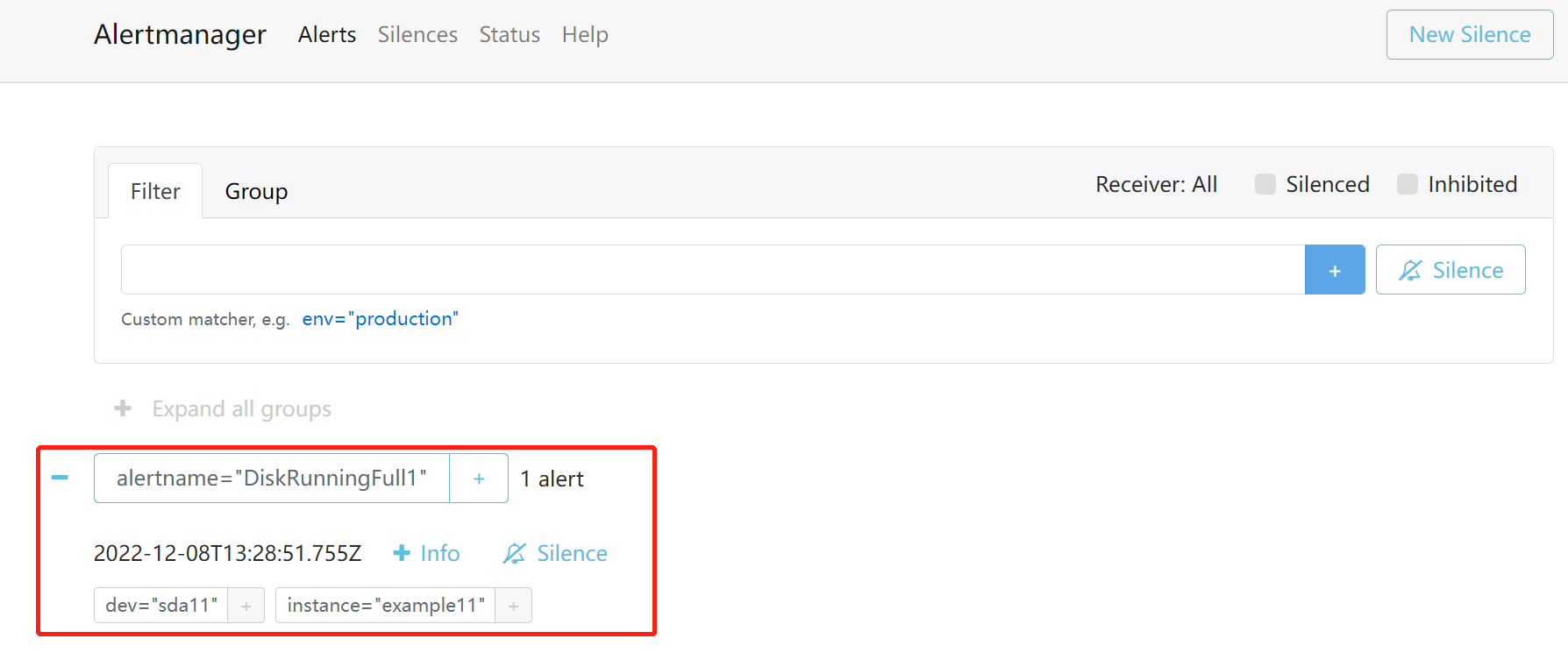The height and width of the screenshot is (667, 1568).
Task: Switch to the Filter tab
Action: pyautogui.click(x=155, y=191)
